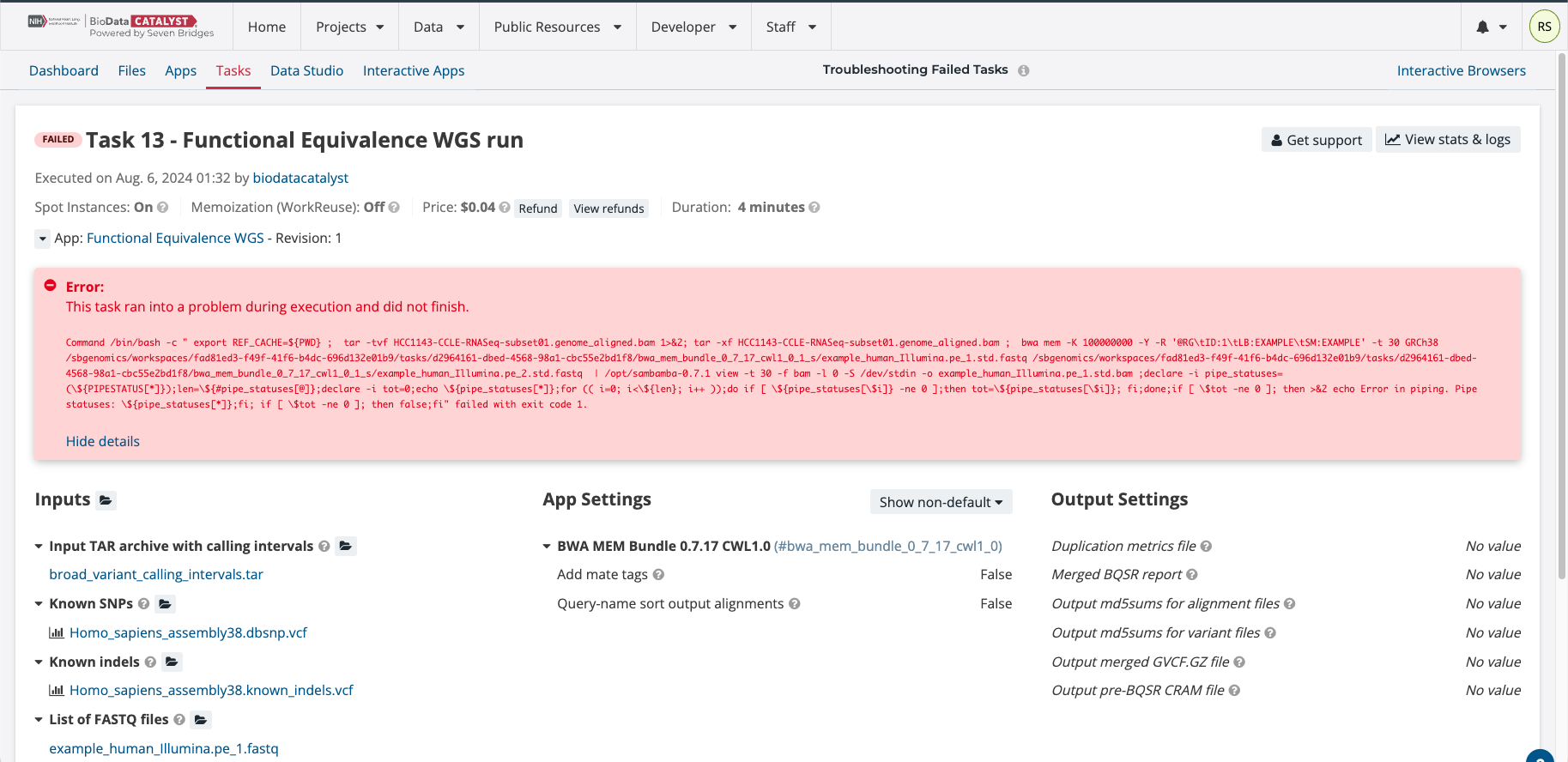Viewport: 1568px width, 762px height.
Task: Open the Data dropdown menu
Action: coord(439,27)
